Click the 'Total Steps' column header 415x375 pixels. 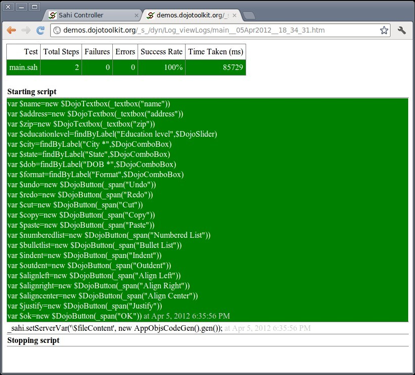click(x=61, y=52)
